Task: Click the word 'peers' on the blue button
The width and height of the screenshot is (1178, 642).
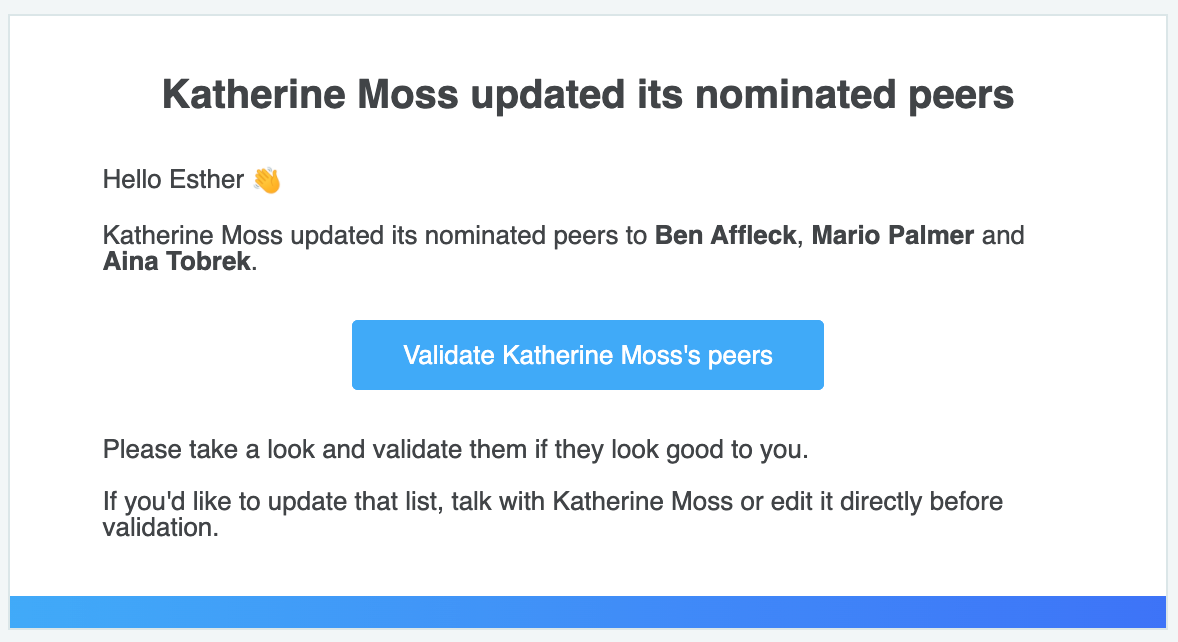Action: tap(740, 355)
